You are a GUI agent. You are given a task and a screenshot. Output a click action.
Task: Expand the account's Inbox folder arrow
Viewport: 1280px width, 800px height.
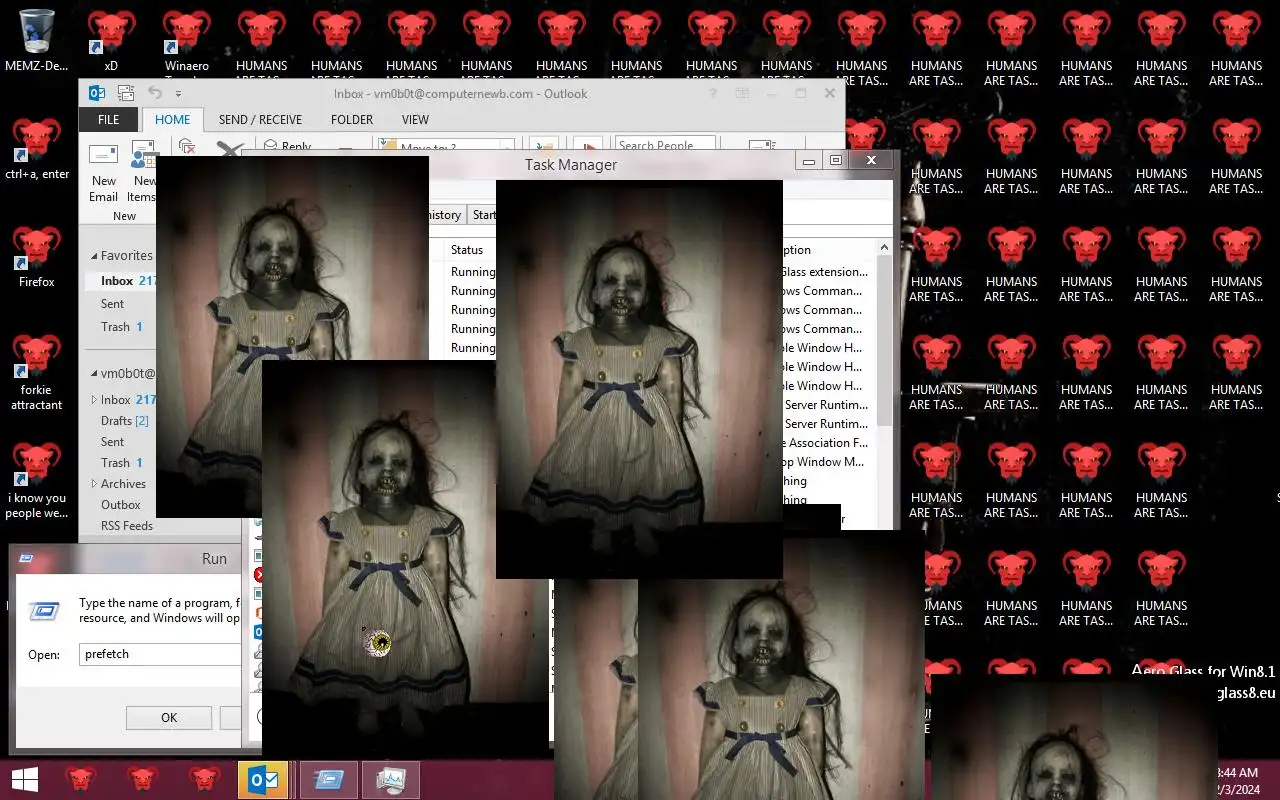pos(95,400)
